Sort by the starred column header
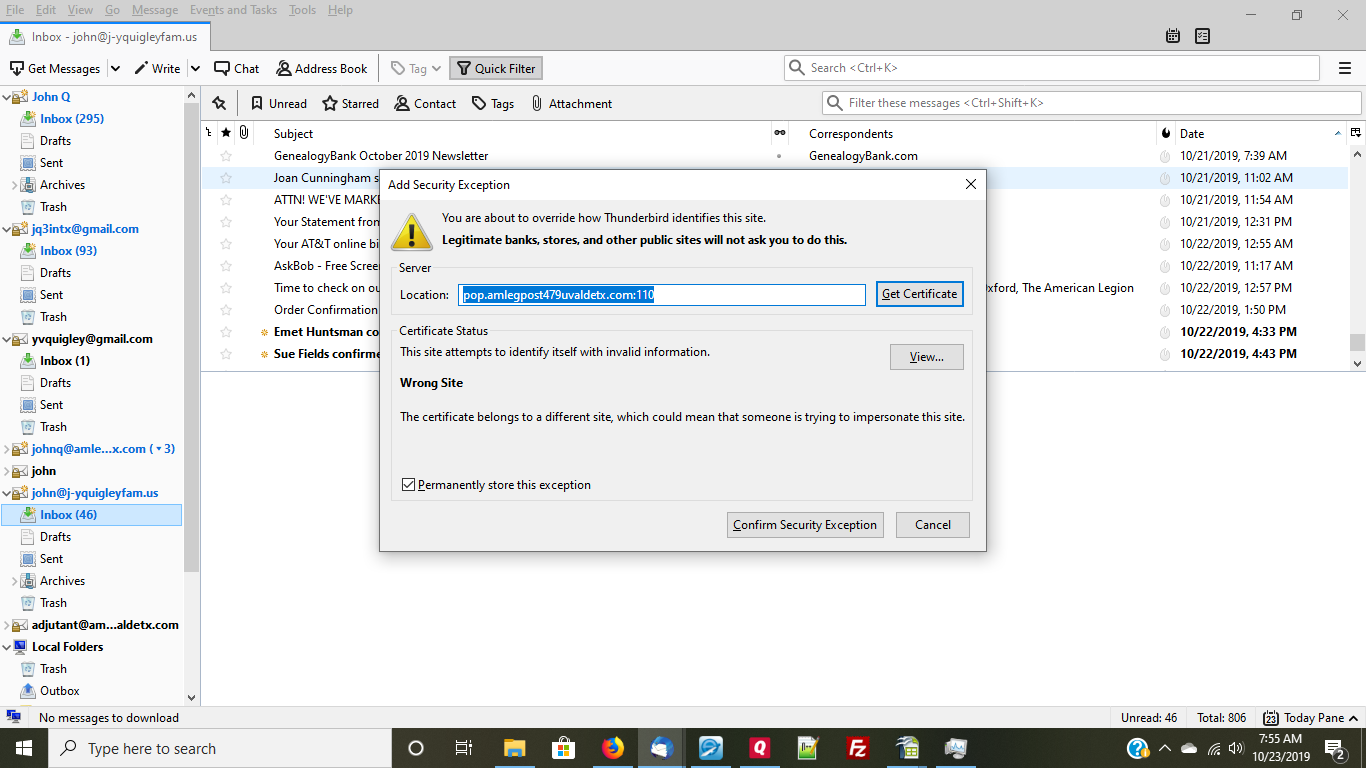 (226, 133)
